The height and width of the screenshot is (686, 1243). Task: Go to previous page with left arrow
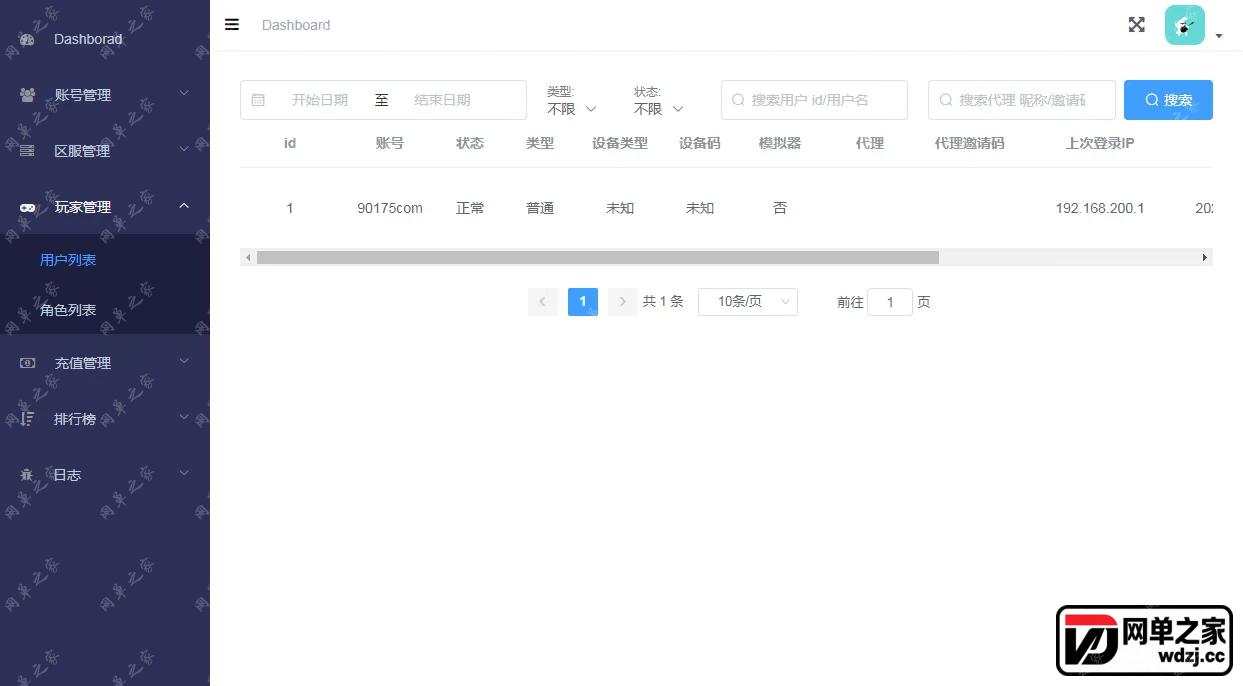click(543, 301)
